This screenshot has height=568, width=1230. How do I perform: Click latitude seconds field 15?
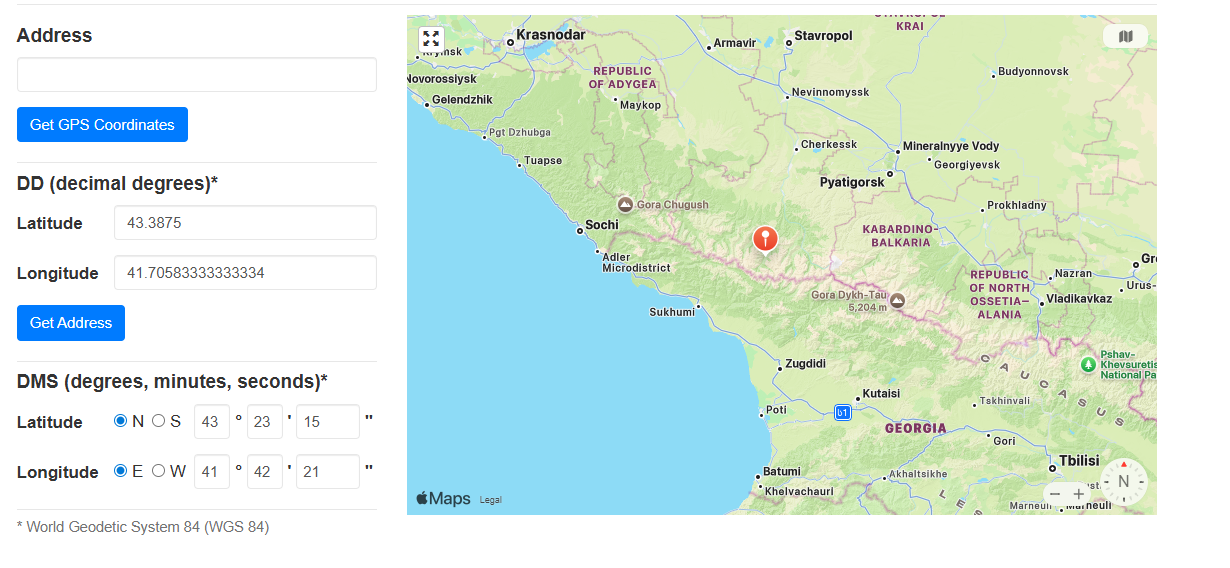(328, 421)
